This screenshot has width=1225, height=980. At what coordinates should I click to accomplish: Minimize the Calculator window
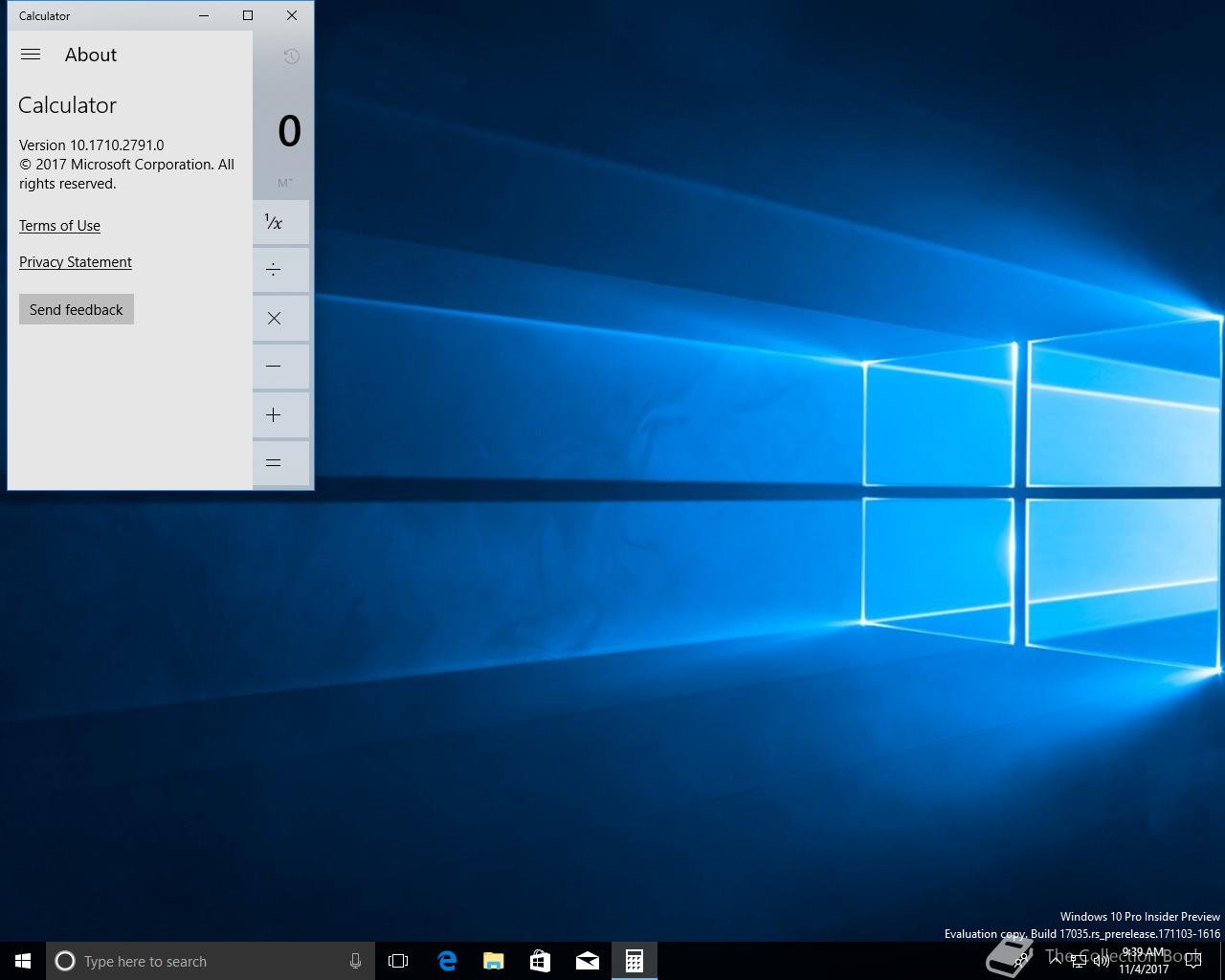point(204,15)
